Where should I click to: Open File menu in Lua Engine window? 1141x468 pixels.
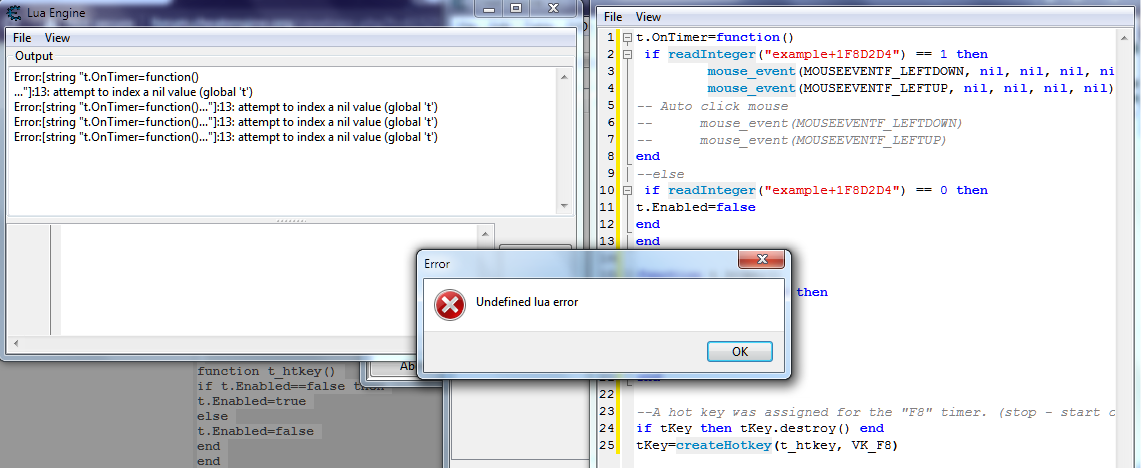22,38
